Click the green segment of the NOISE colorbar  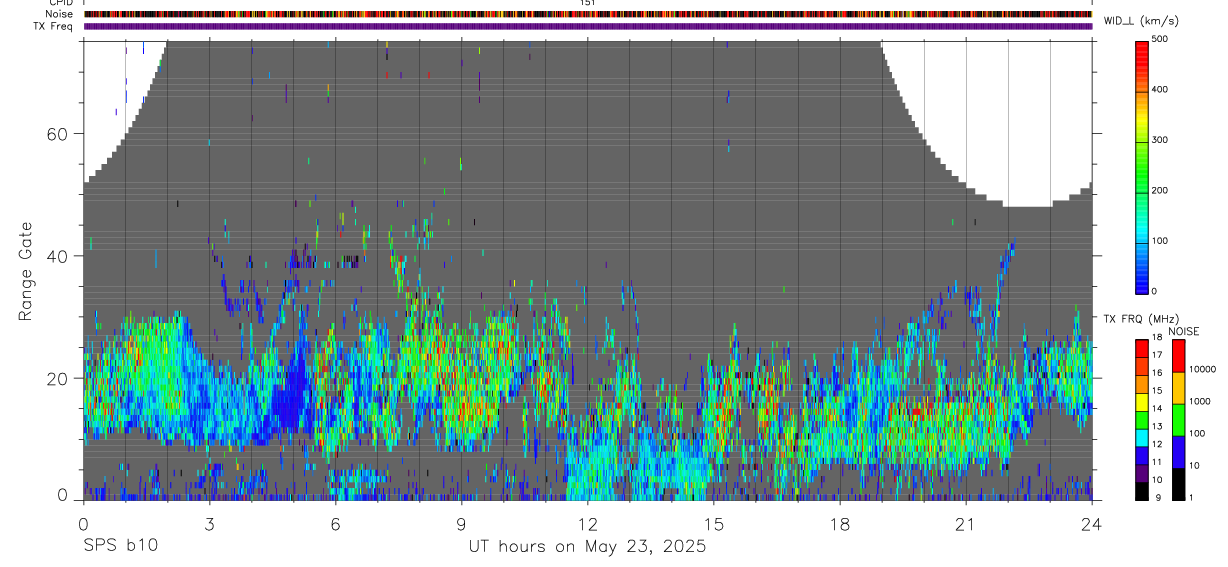tap(1177, 420)
